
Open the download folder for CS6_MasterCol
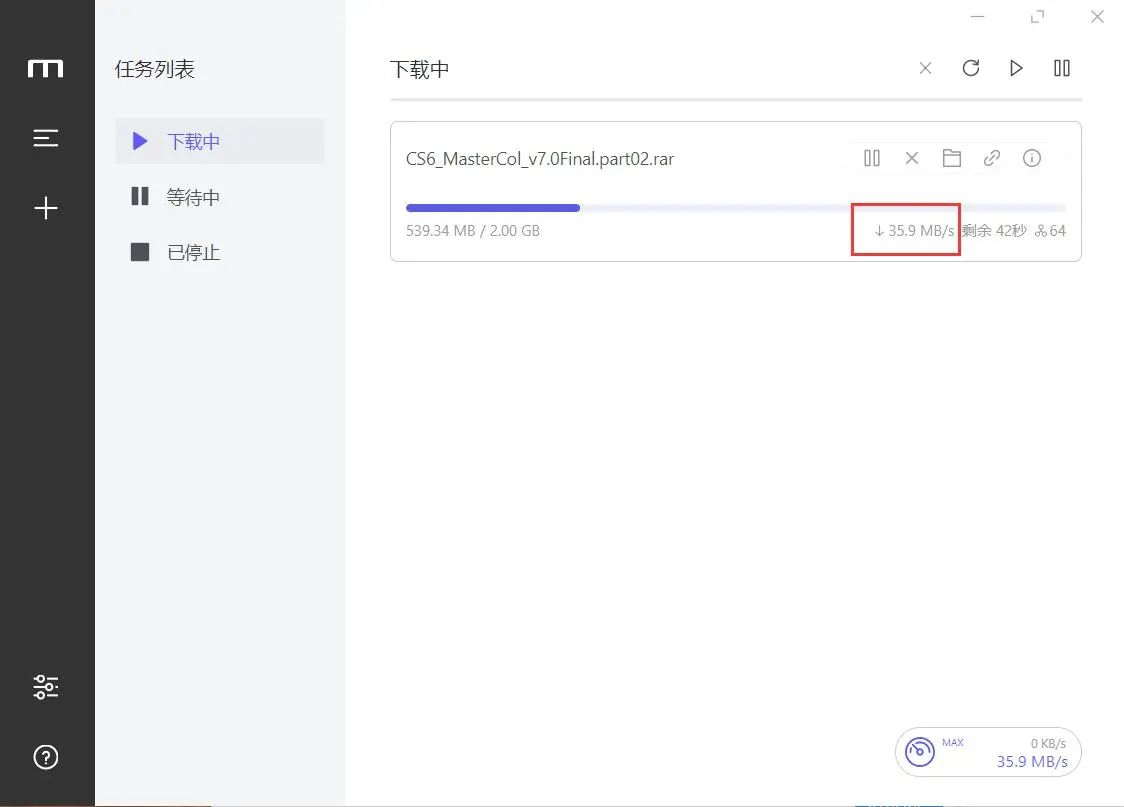click(x=951, y=158)
